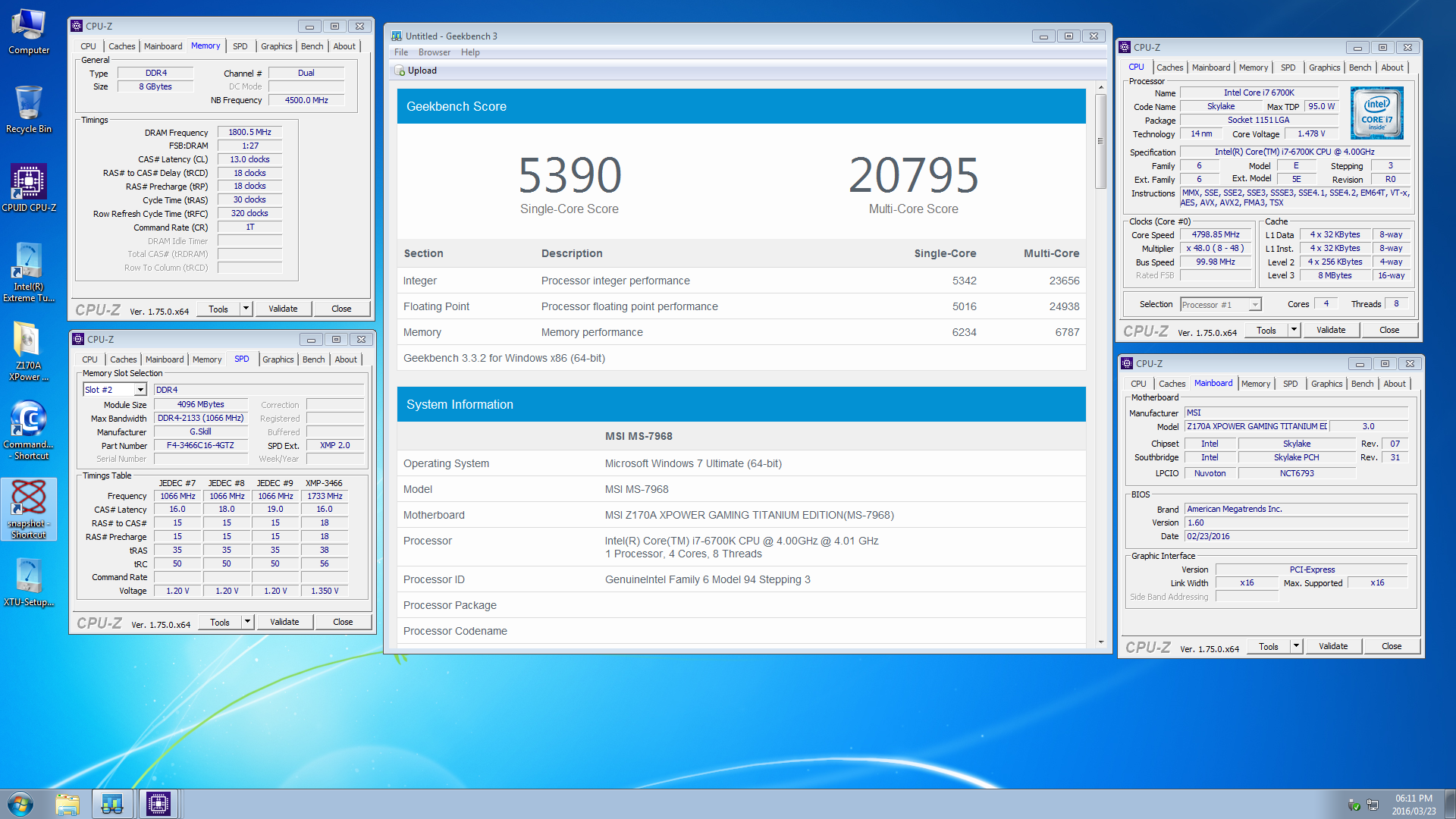Open the Slot #2 memory slot dropdown
The width and height of the screenshot is (1456, 819).
(x=140, y=390)
